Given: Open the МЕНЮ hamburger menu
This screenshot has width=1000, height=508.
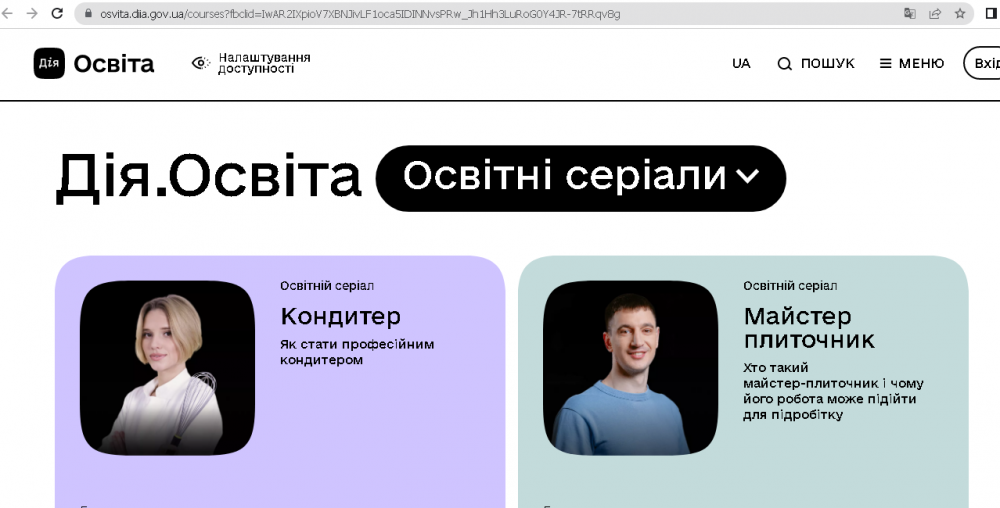Looking at the screenshot, I should click(911, 63).
